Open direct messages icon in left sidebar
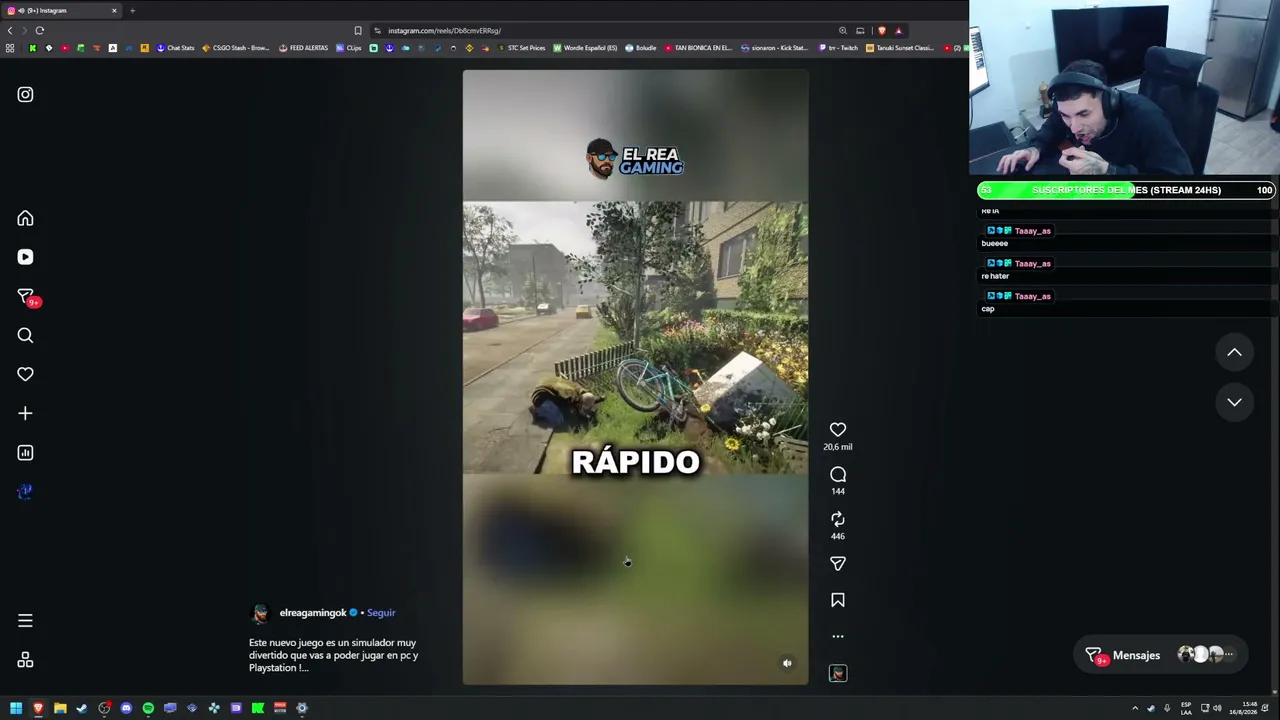 tap(26, 296)
